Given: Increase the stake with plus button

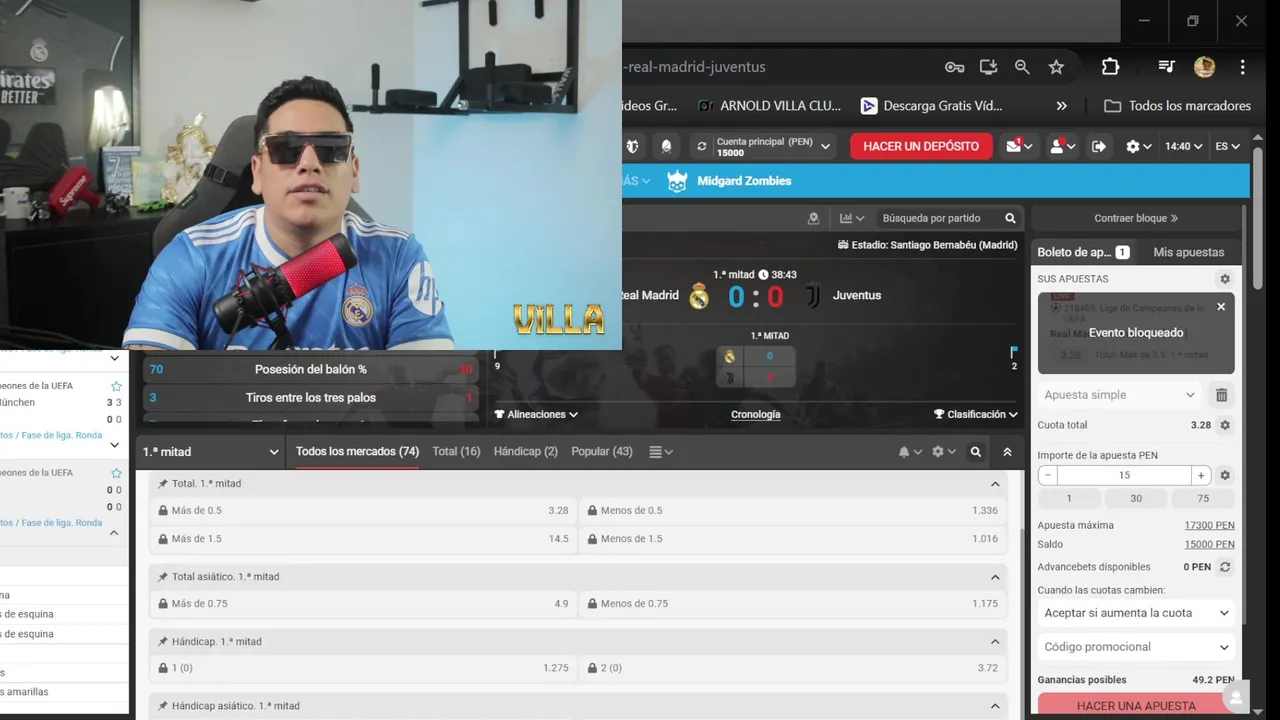Looking at the screenshot, I should [x=1201, y=476].
